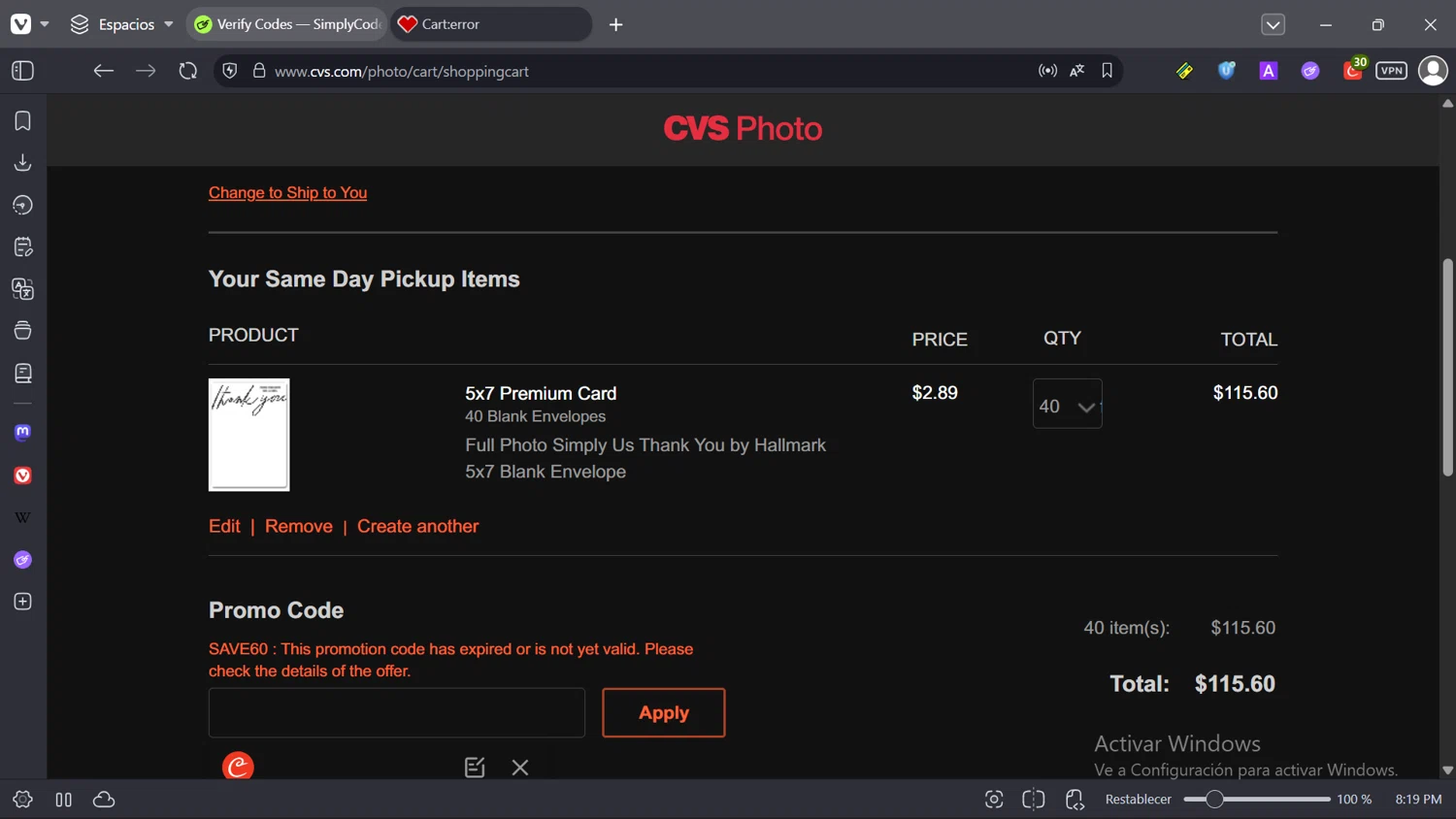
Task: Click the CVS Photo logo
Action: click(x=743, y=128)
